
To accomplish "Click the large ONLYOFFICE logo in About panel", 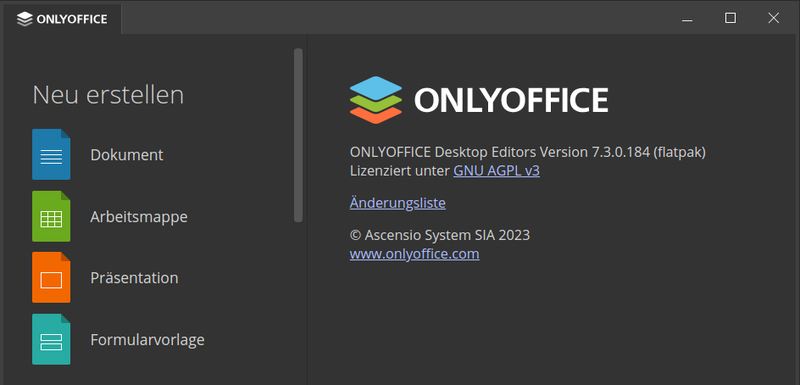I will (479, 100).
